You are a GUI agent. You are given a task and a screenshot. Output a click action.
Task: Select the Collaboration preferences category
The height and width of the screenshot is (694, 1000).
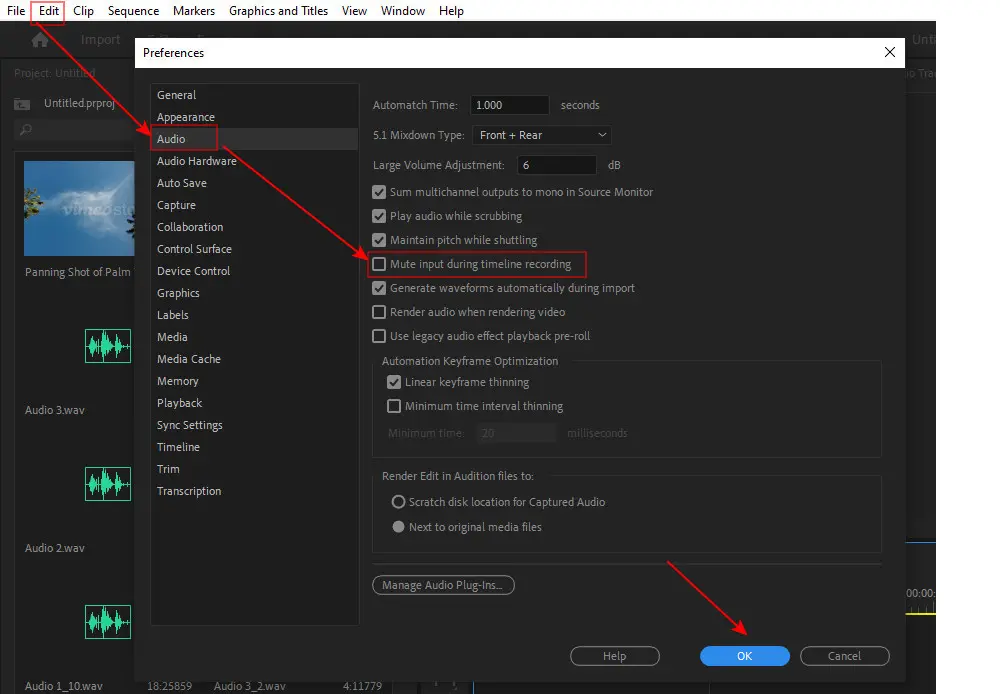[254, 227]
